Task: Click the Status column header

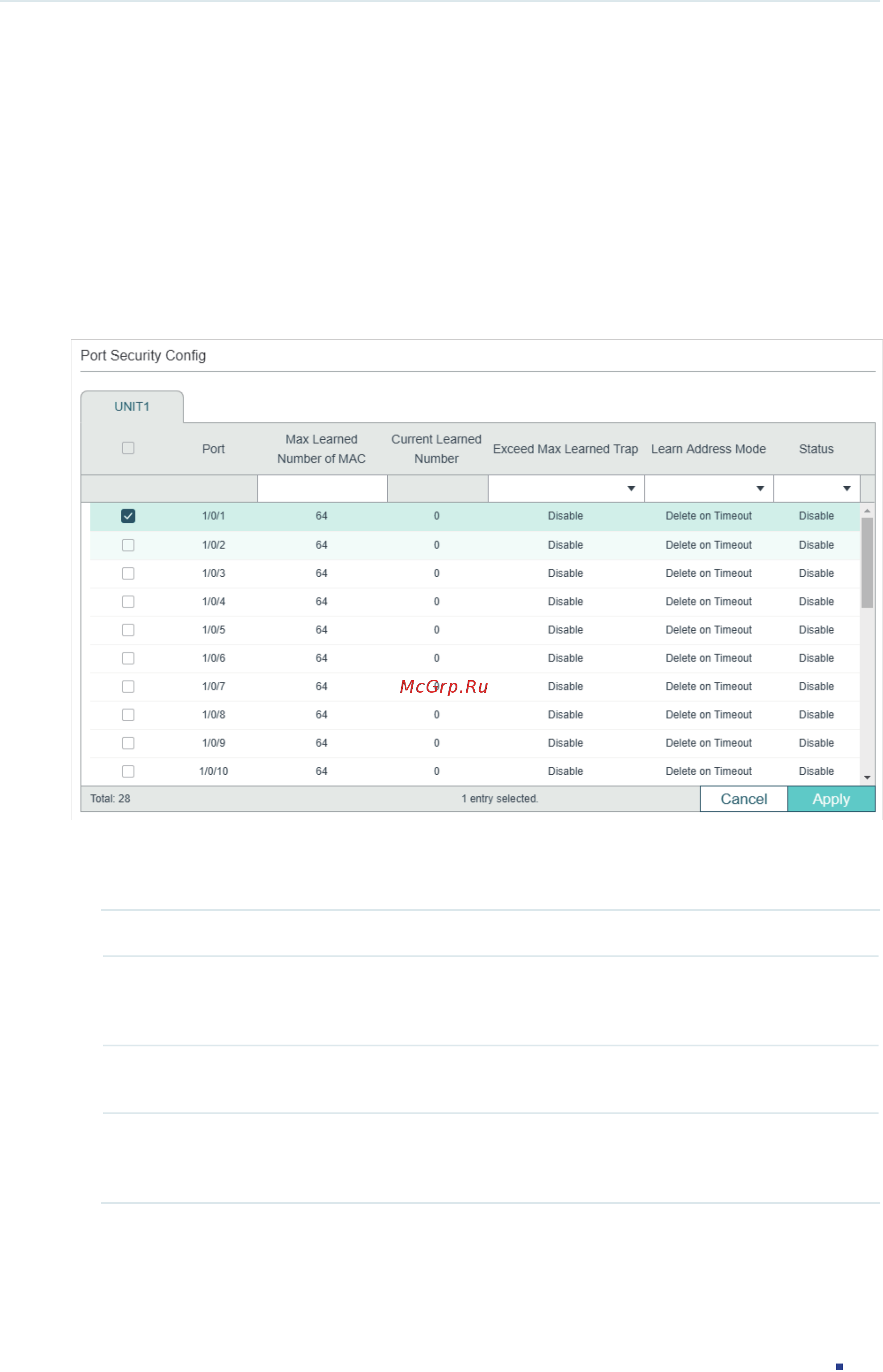Action: (x=817, y=449)
